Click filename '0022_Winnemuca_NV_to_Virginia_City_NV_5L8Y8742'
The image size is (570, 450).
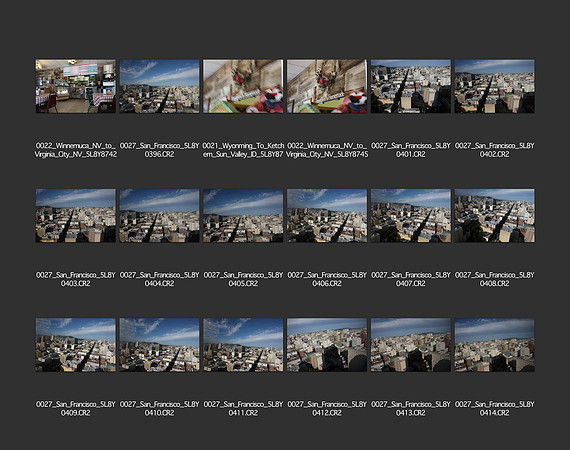76,150
